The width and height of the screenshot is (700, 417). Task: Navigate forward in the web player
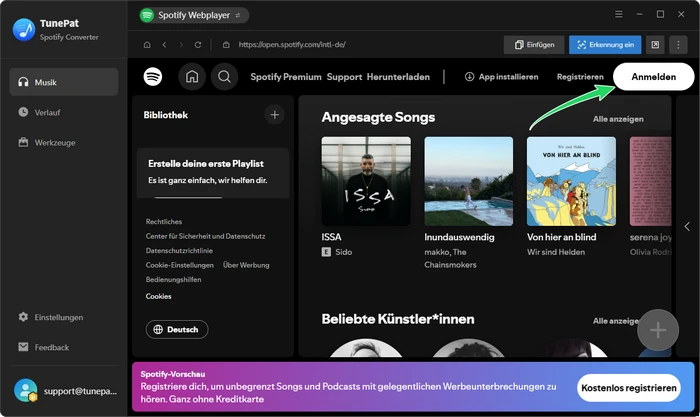click(181, 45)
